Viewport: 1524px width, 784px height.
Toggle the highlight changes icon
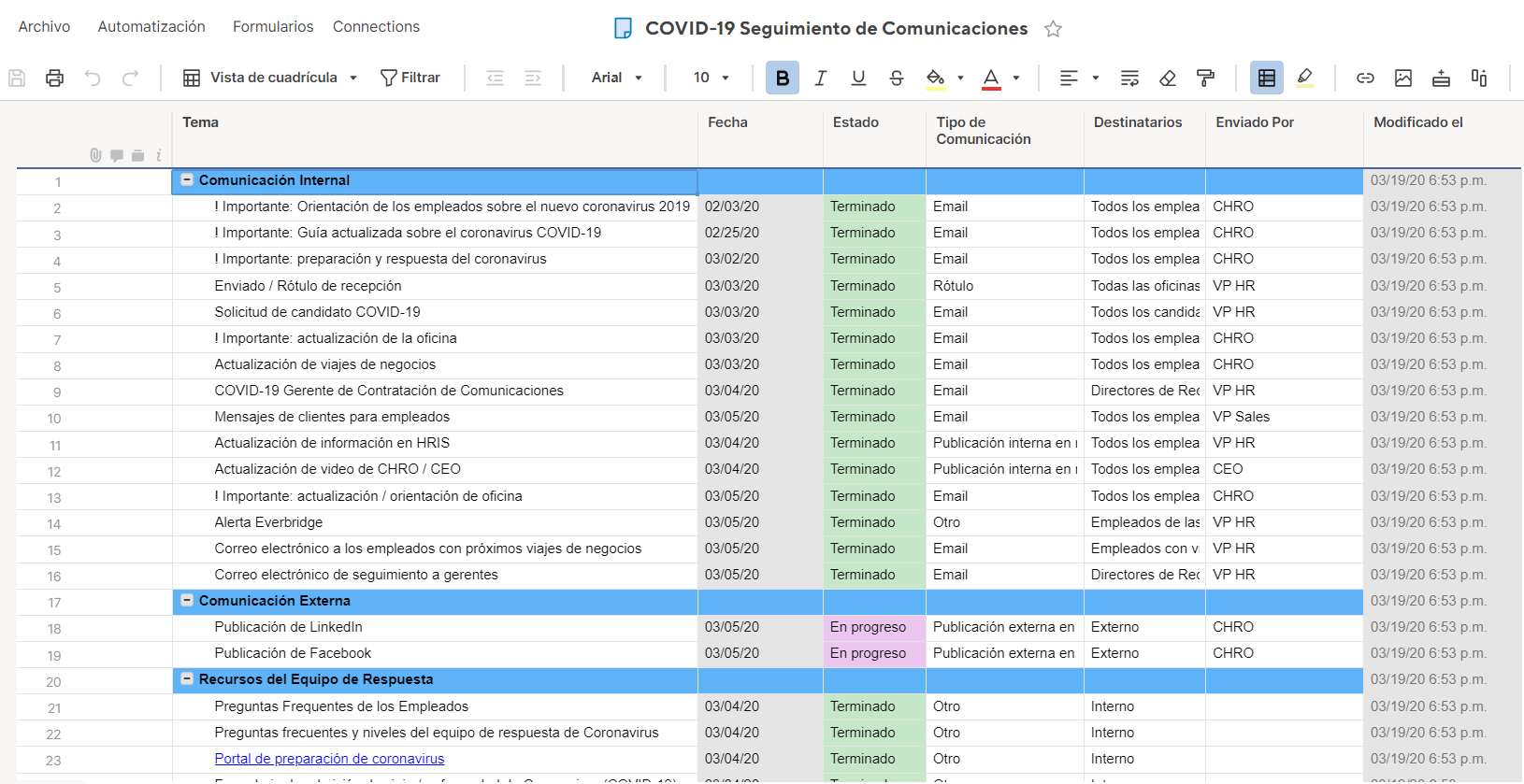(1305, 78)
